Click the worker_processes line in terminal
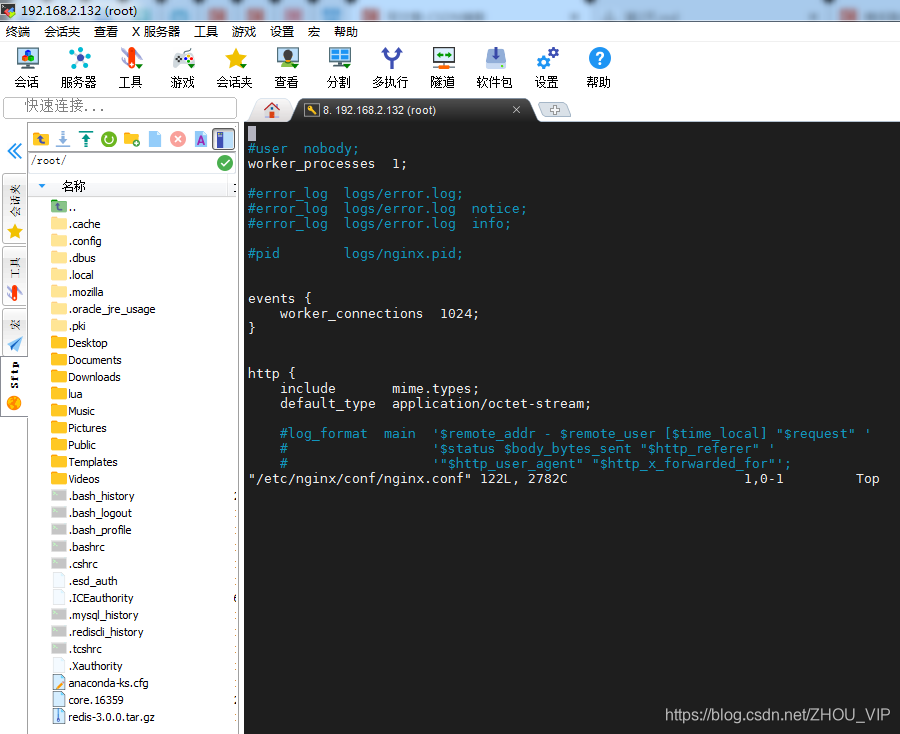Screen dimensions: 900x734 pos(327,164)
